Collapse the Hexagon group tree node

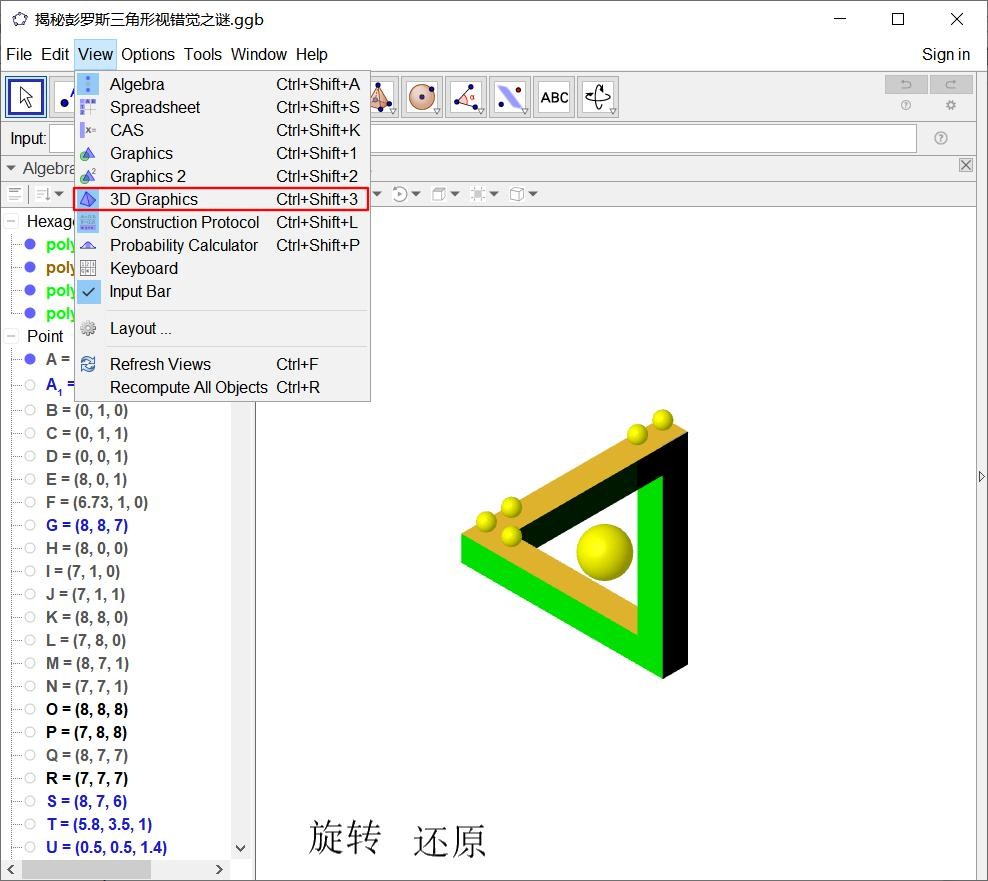[x=12, y=221]
